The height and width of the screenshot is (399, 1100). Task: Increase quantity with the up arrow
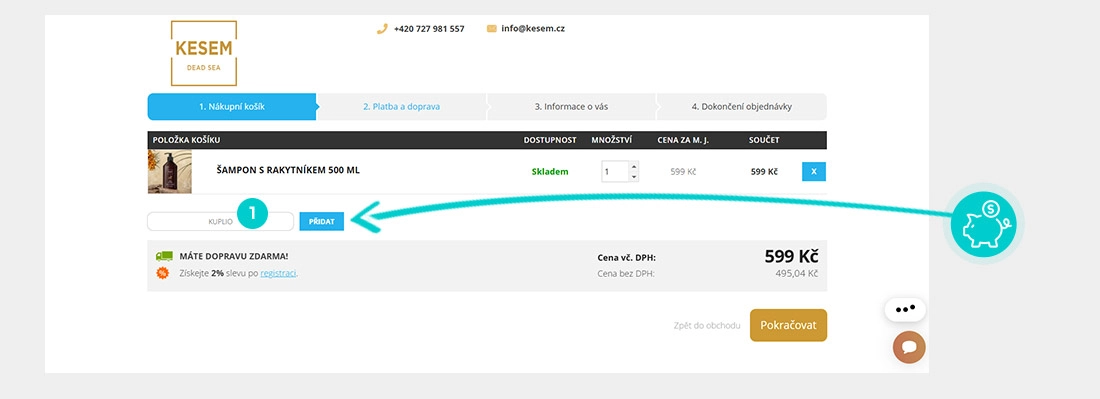634,167
